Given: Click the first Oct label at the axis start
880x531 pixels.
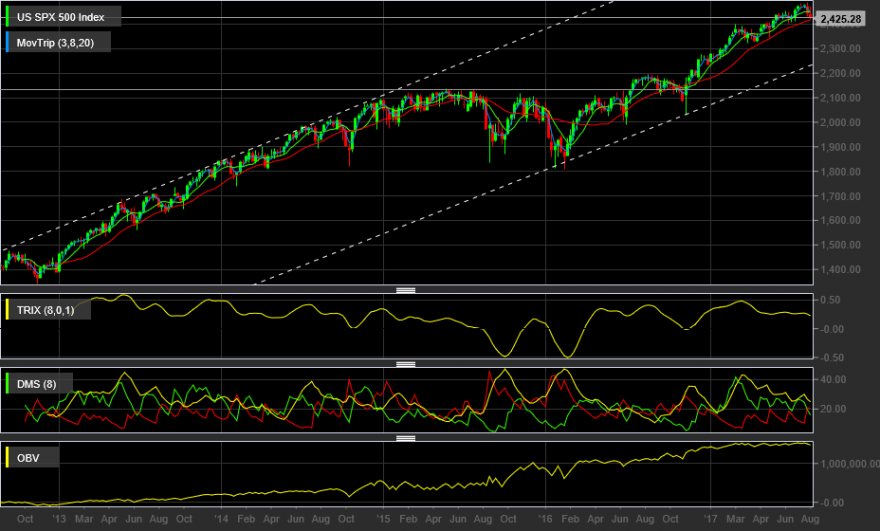Looking at the screenshot, I should [x=25, y=519].
